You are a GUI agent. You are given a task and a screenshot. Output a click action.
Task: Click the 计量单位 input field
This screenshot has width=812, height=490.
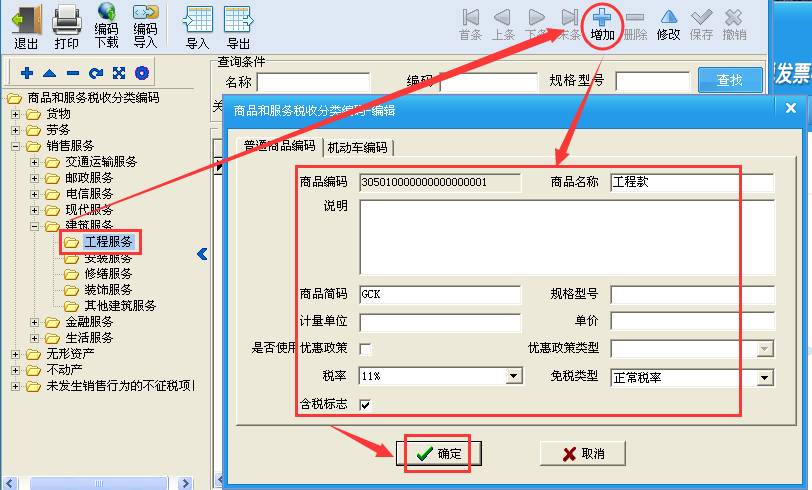(x=440, y=322)
